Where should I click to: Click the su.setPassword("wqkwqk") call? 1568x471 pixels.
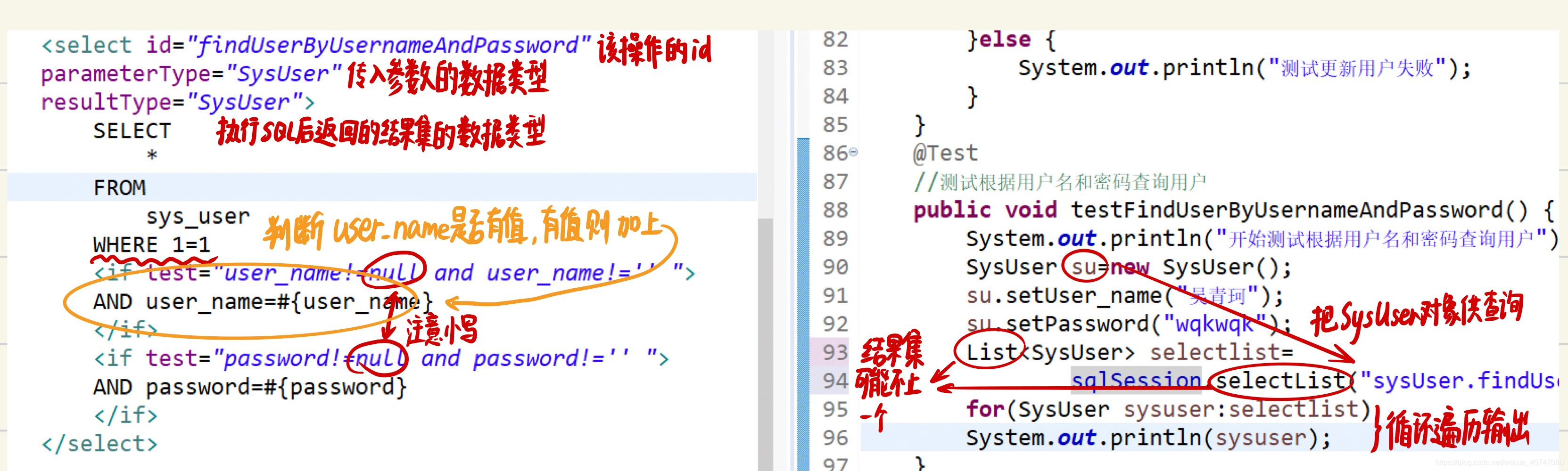point(1129,325)
